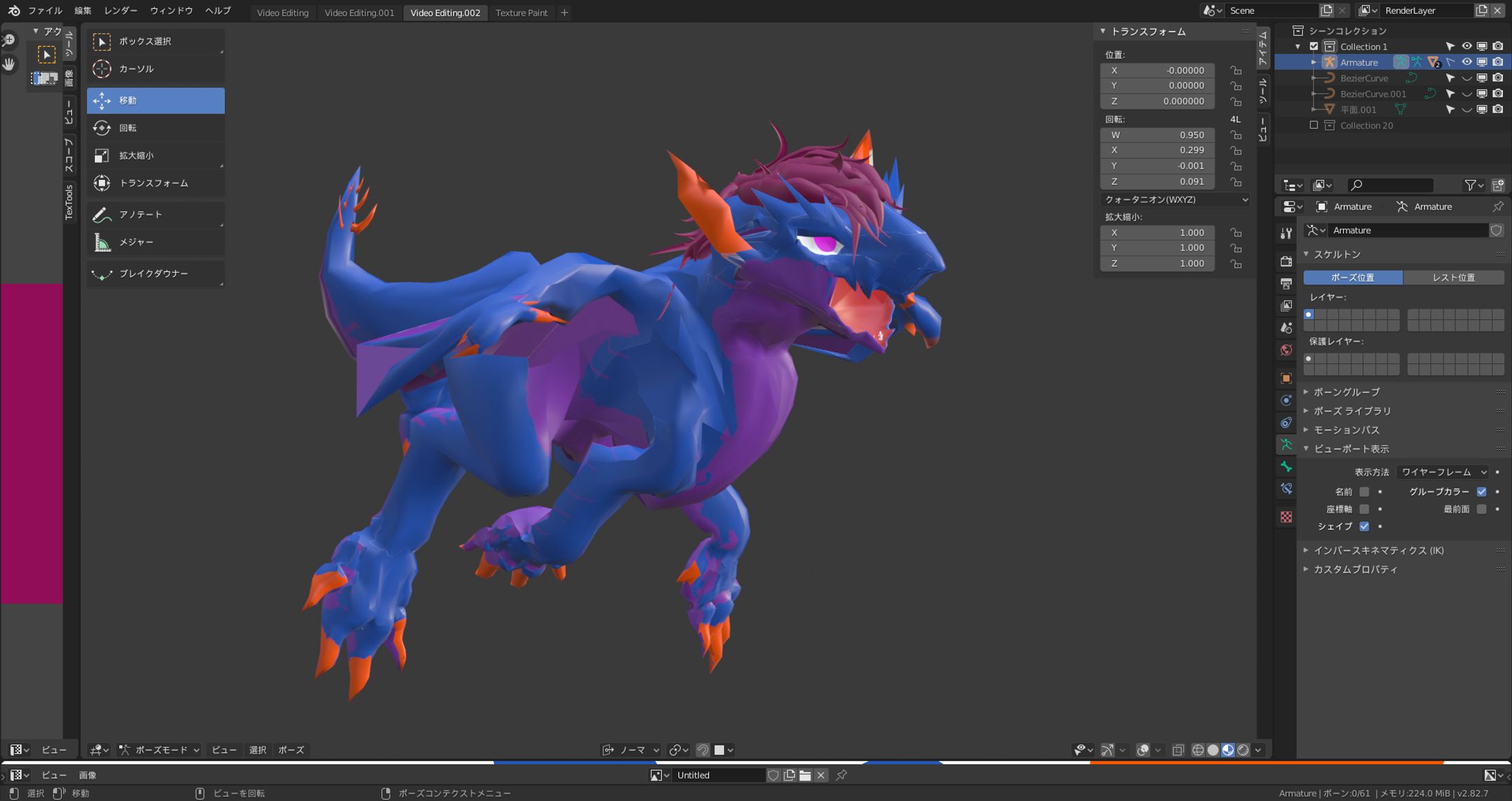Disable the グループカラー checkbox
This screenshot has height=801, width=1512.
pos(1482,492)
